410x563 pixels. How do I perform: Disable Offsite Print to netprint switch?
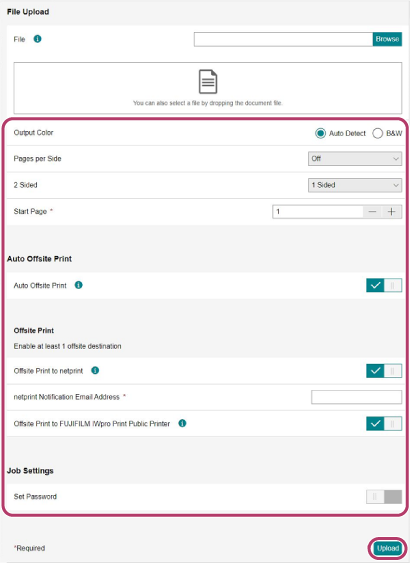(x=384, y=371)
